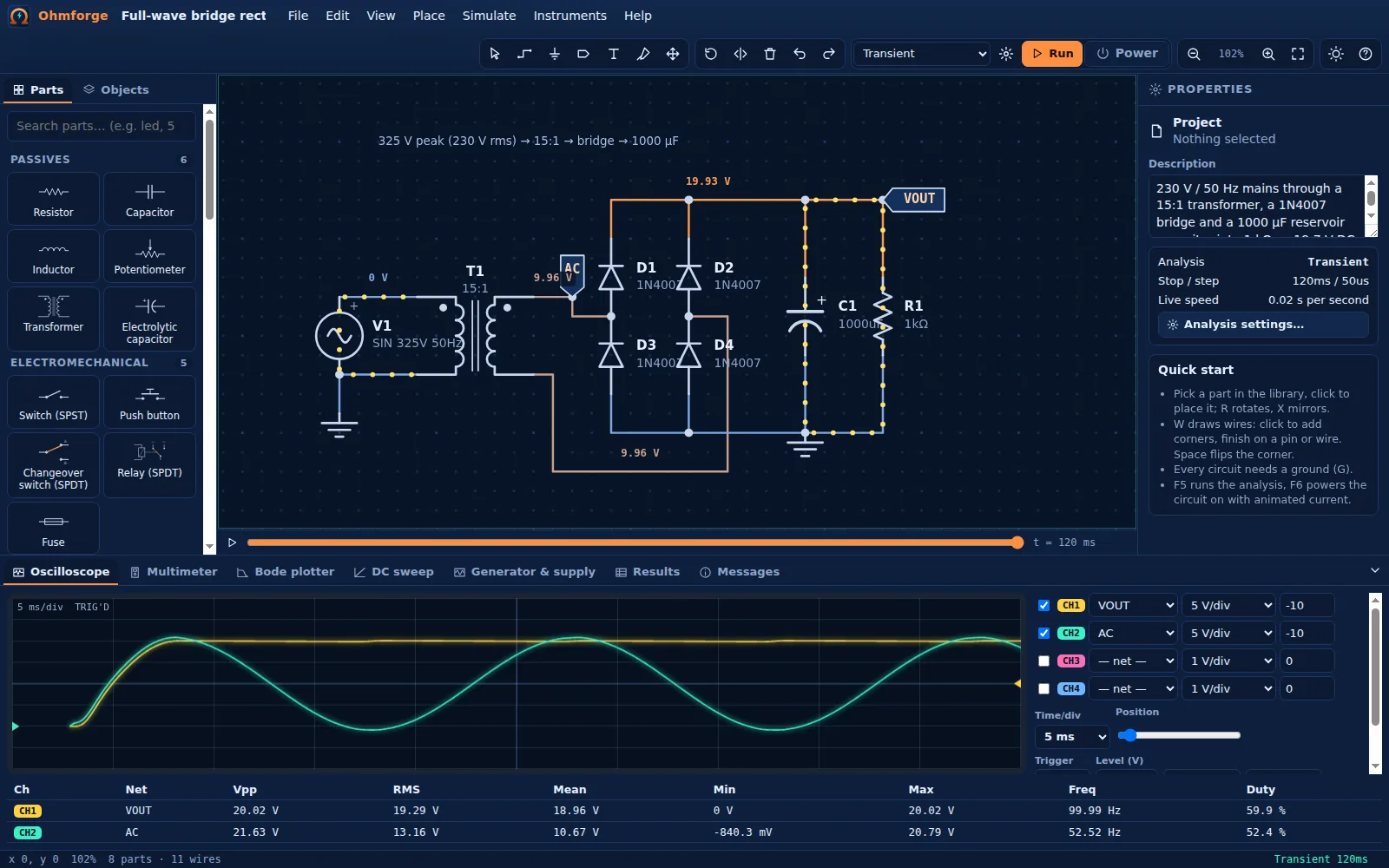Select the probe pen tool

tap(642, 54)
